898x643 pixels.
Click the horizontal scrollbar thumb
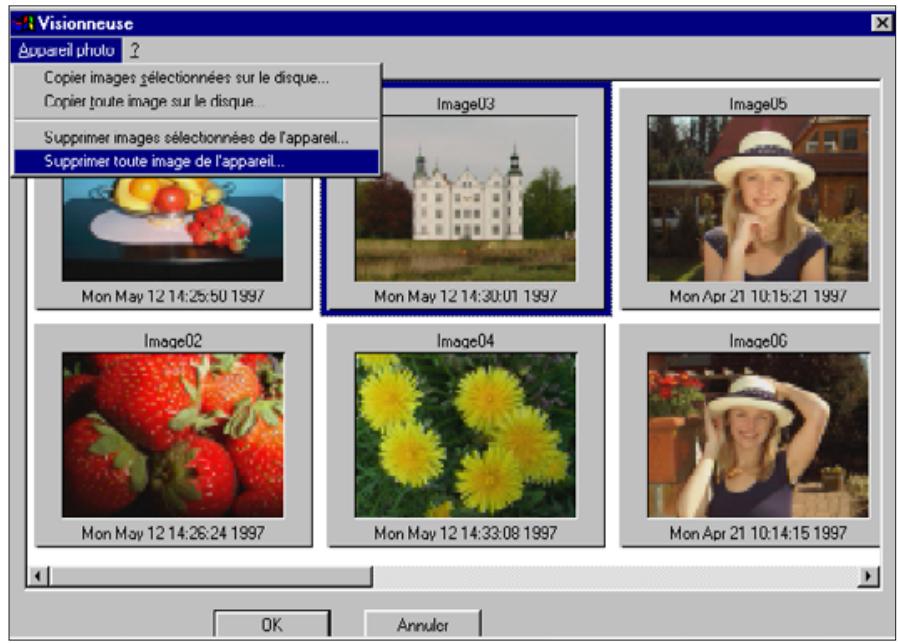point(211,575)
